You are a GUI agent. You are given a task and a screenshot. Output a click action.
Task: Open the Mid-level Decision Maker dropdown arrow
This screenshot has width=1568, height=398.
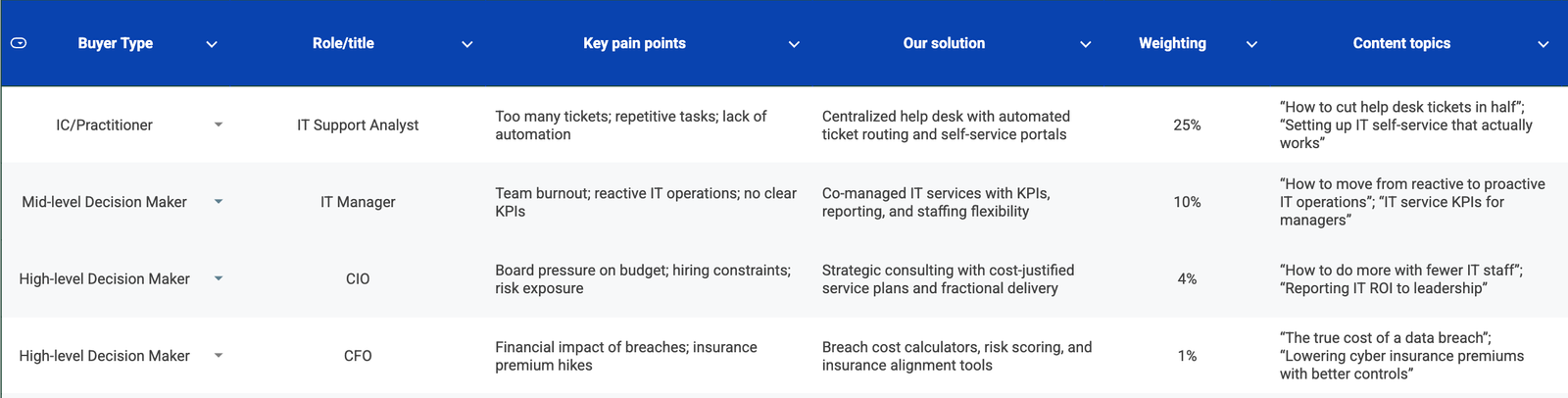coord(219,202)
